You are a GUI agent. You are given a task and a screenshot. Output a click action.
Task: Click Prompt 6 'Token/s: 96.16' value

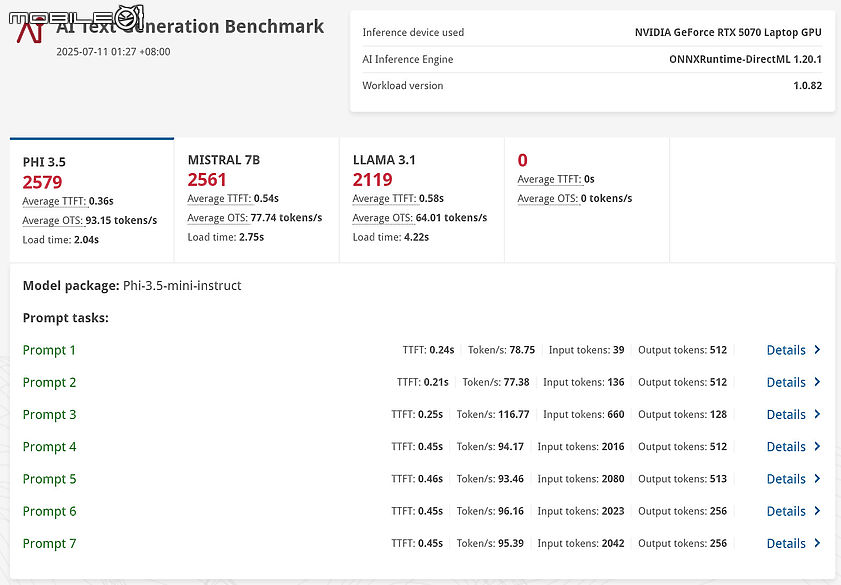(490, 511)
